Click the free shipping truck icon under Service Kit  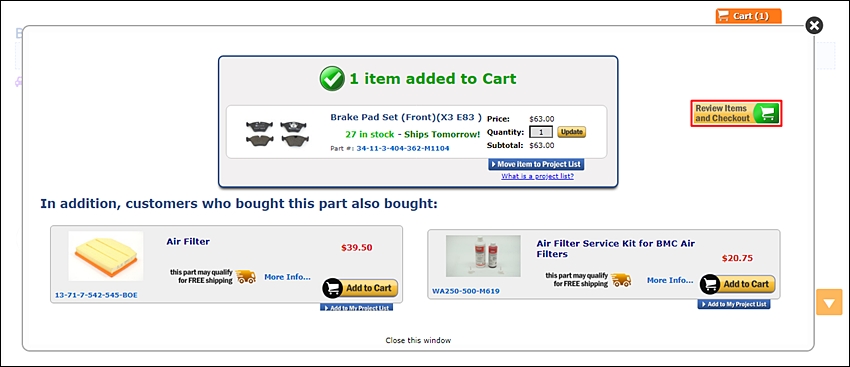pos(621,280)
